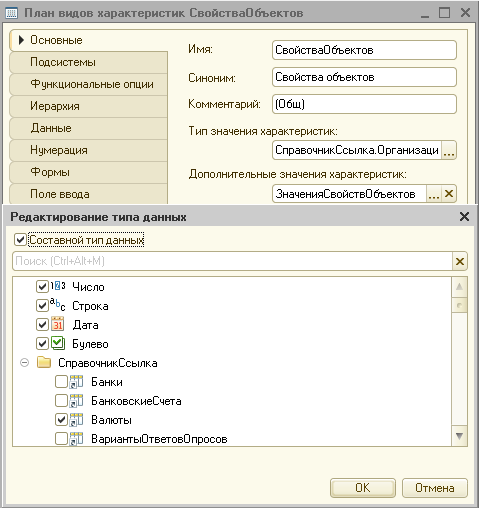Switch to Функциональные опции tab
Screen dimensions: 479x508
pyautogui.click(x=88, y=84)
